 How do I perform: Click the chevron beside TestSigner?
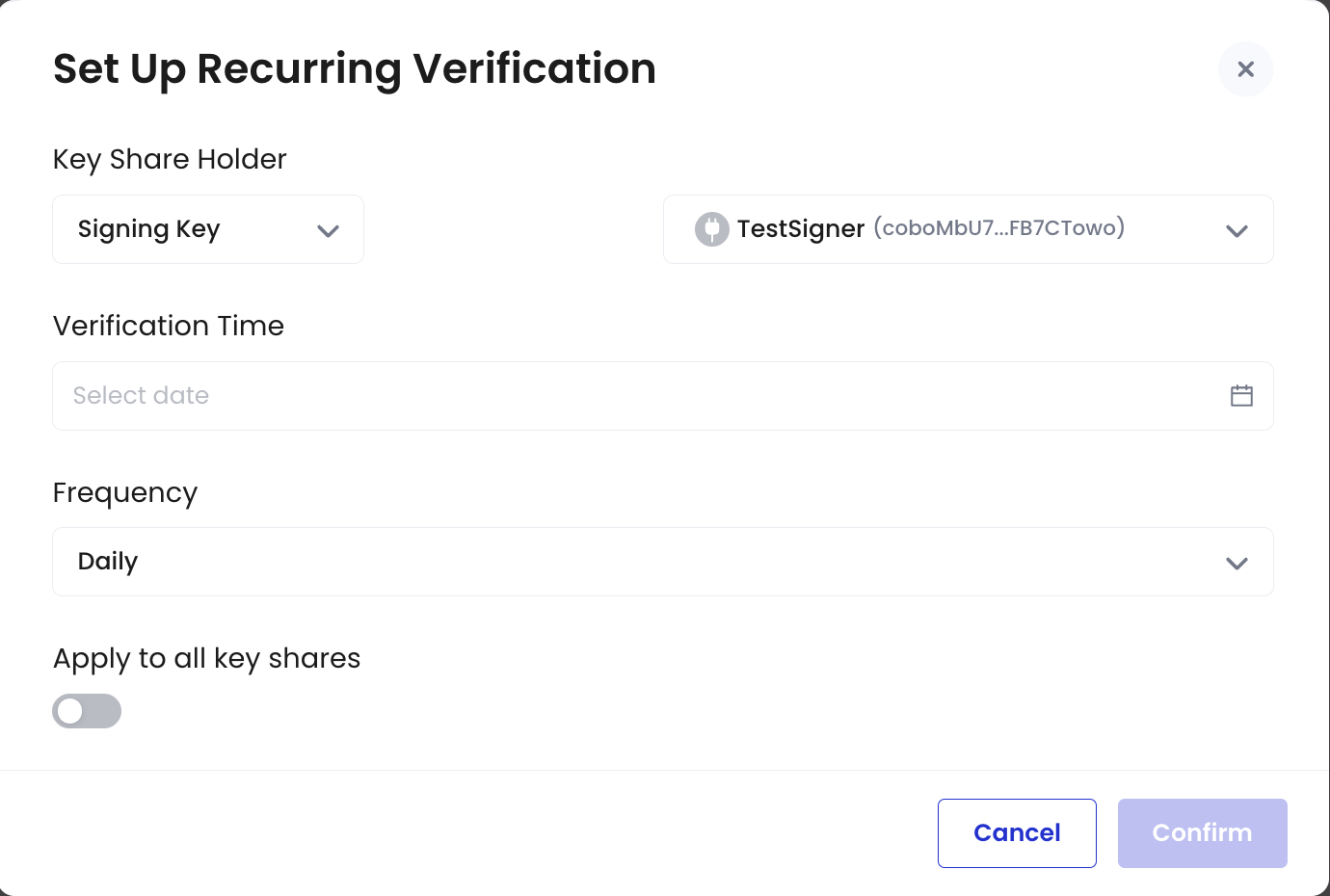point(1237,230)
